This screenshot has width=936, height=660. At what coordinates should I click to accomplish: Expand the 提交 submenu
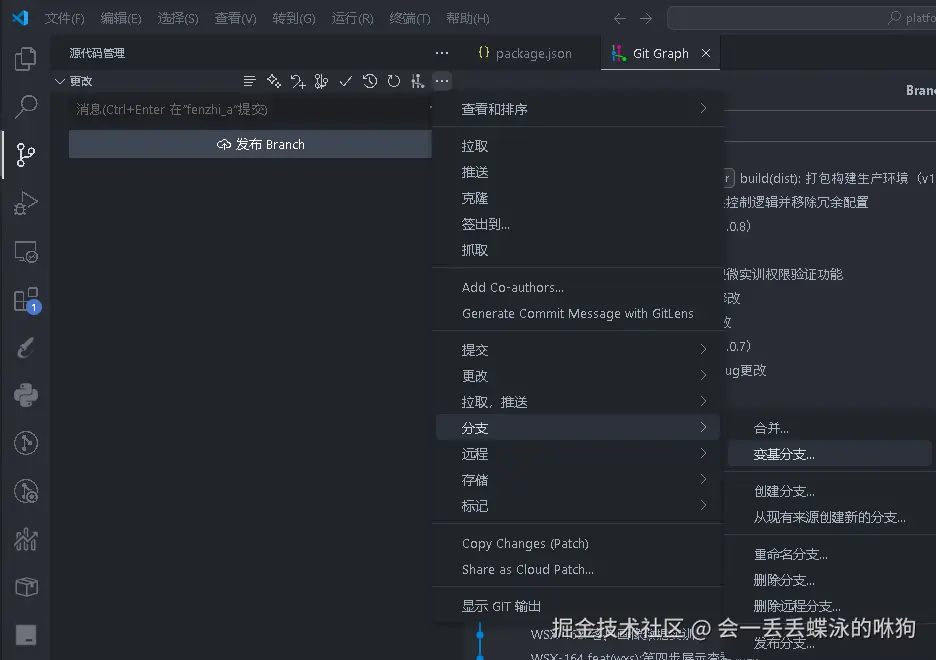pos(578,350)
